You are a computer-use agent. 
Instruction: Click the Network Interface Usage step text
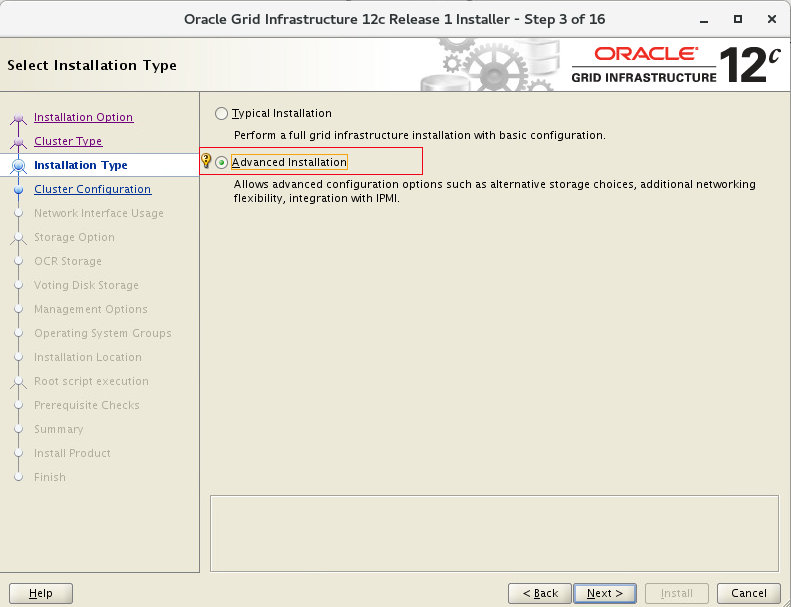pos(99,213)
